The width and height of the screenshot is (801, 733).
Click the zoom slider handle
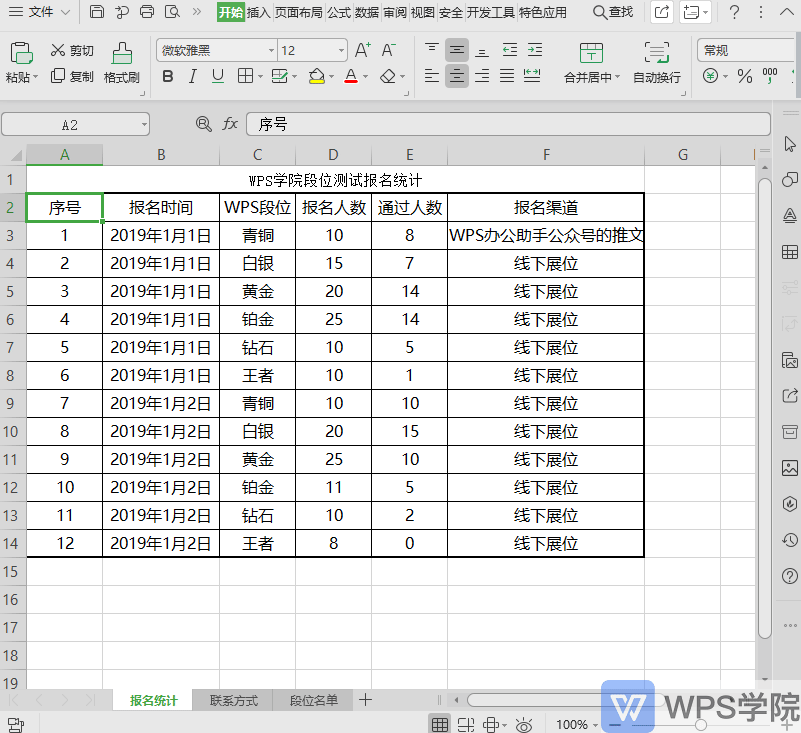coord(701,724)
